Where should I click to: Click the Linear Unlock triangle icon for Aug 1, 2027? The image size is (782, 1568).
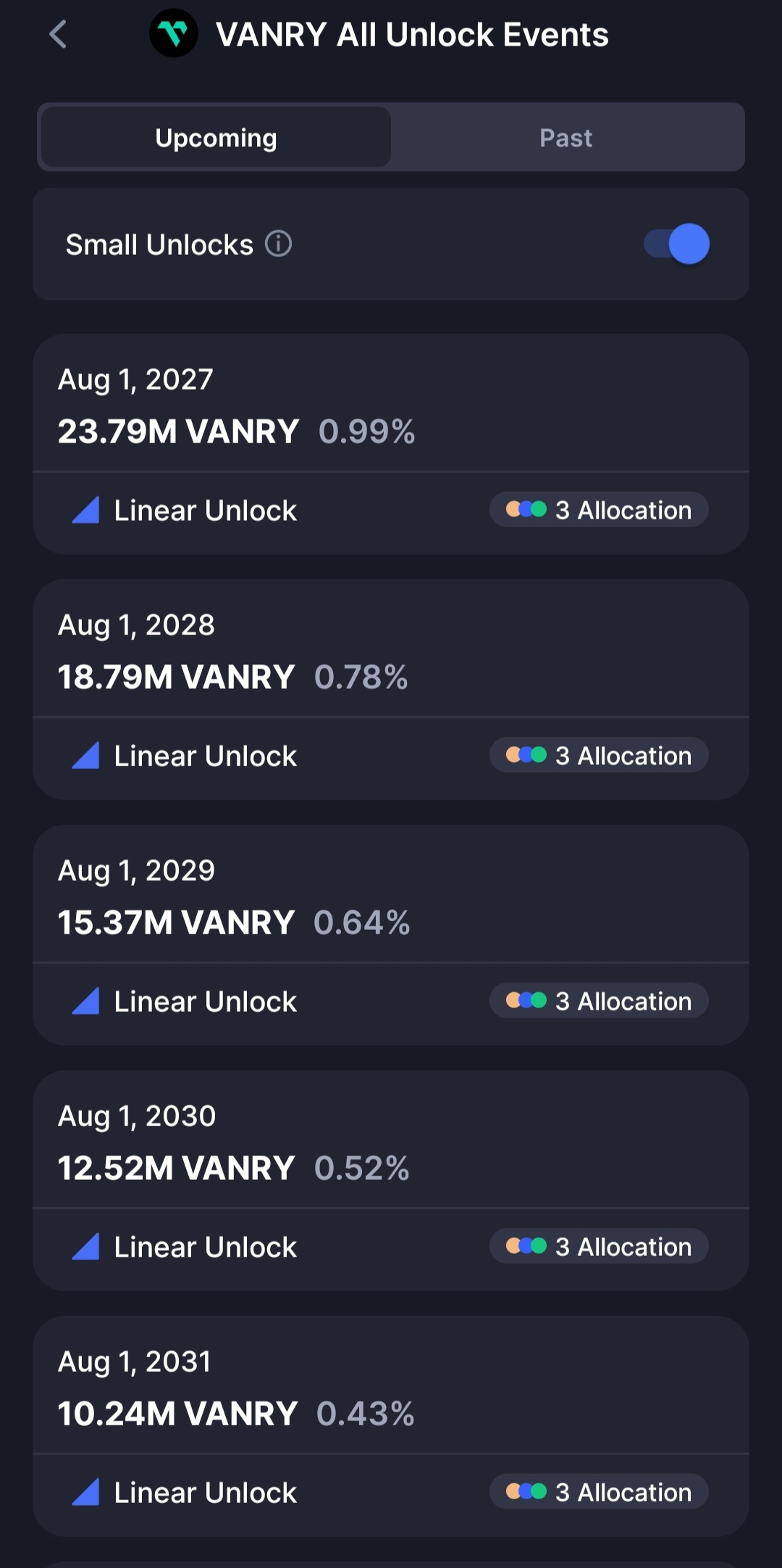click(x=86, y=510)
